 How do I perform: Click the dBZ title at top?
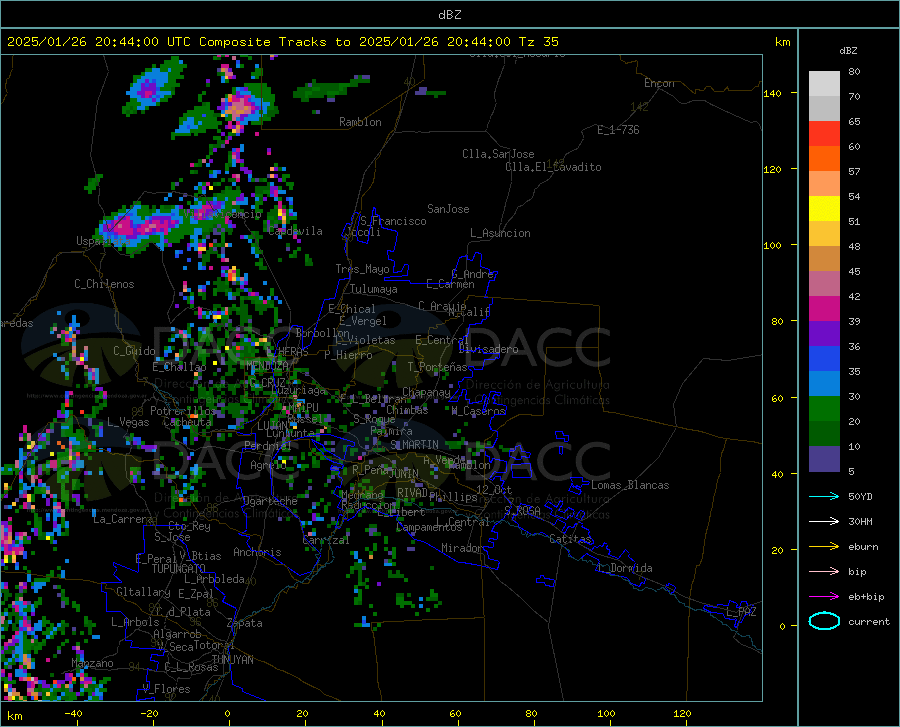point(449,15)
